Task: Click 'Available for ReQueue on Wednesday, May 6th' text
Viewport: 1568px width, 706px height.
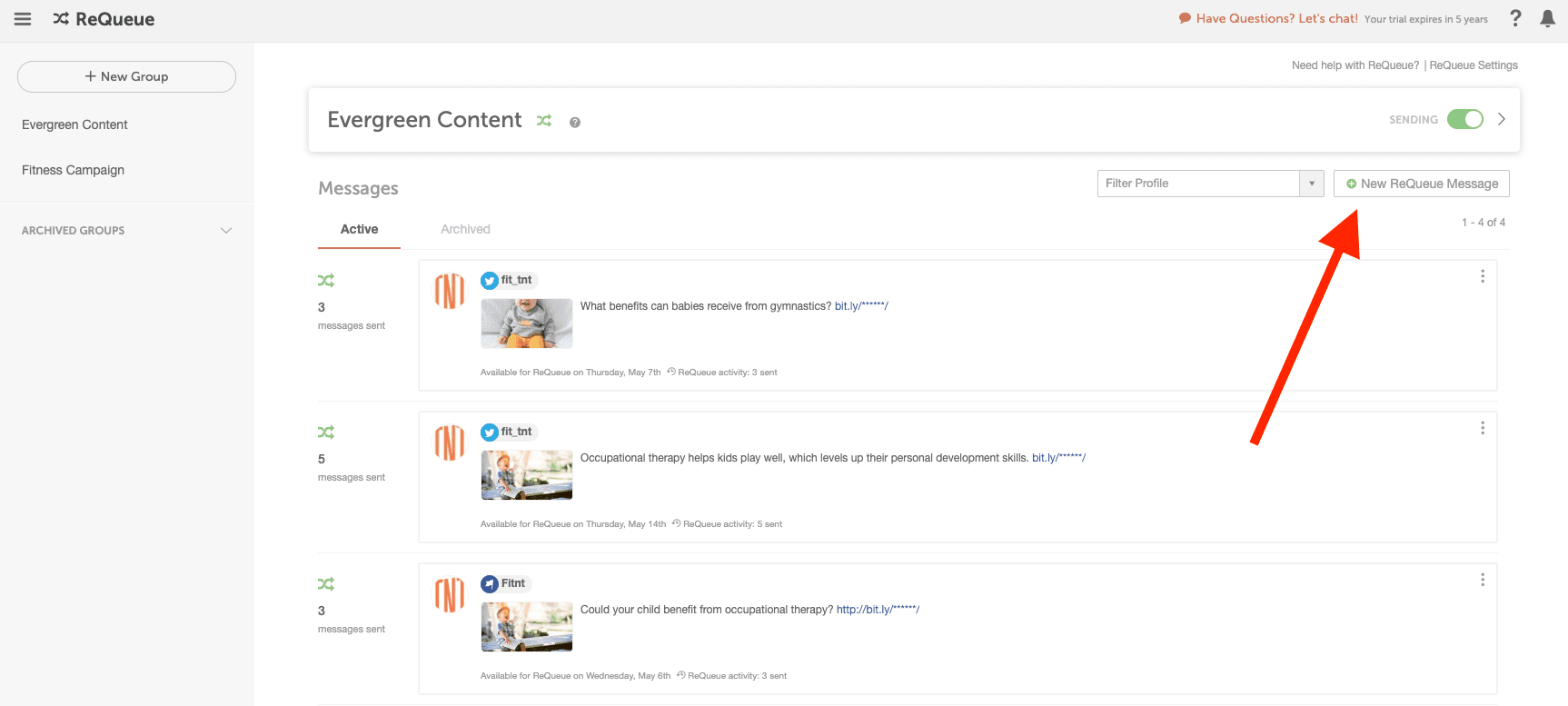Action: click(575, 676)
